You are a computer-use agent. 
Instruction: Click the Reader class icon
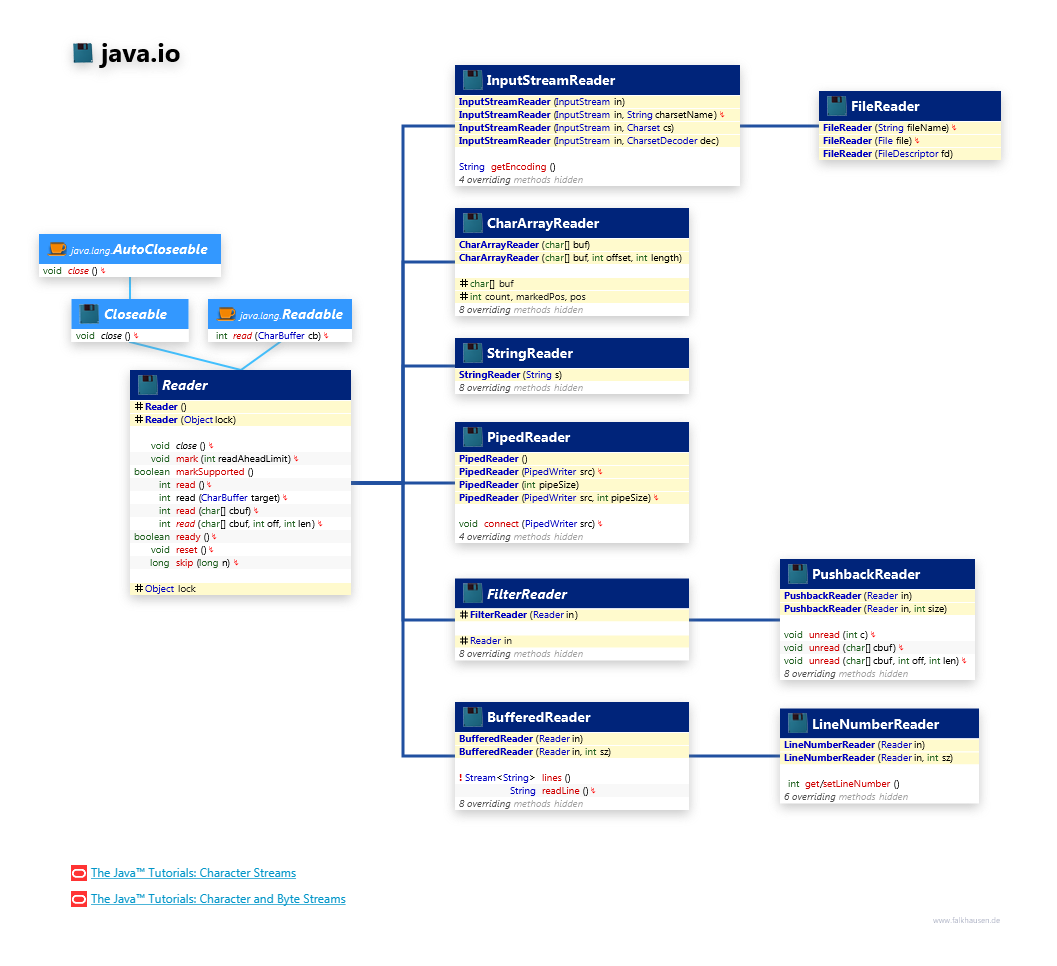(148, 385)
